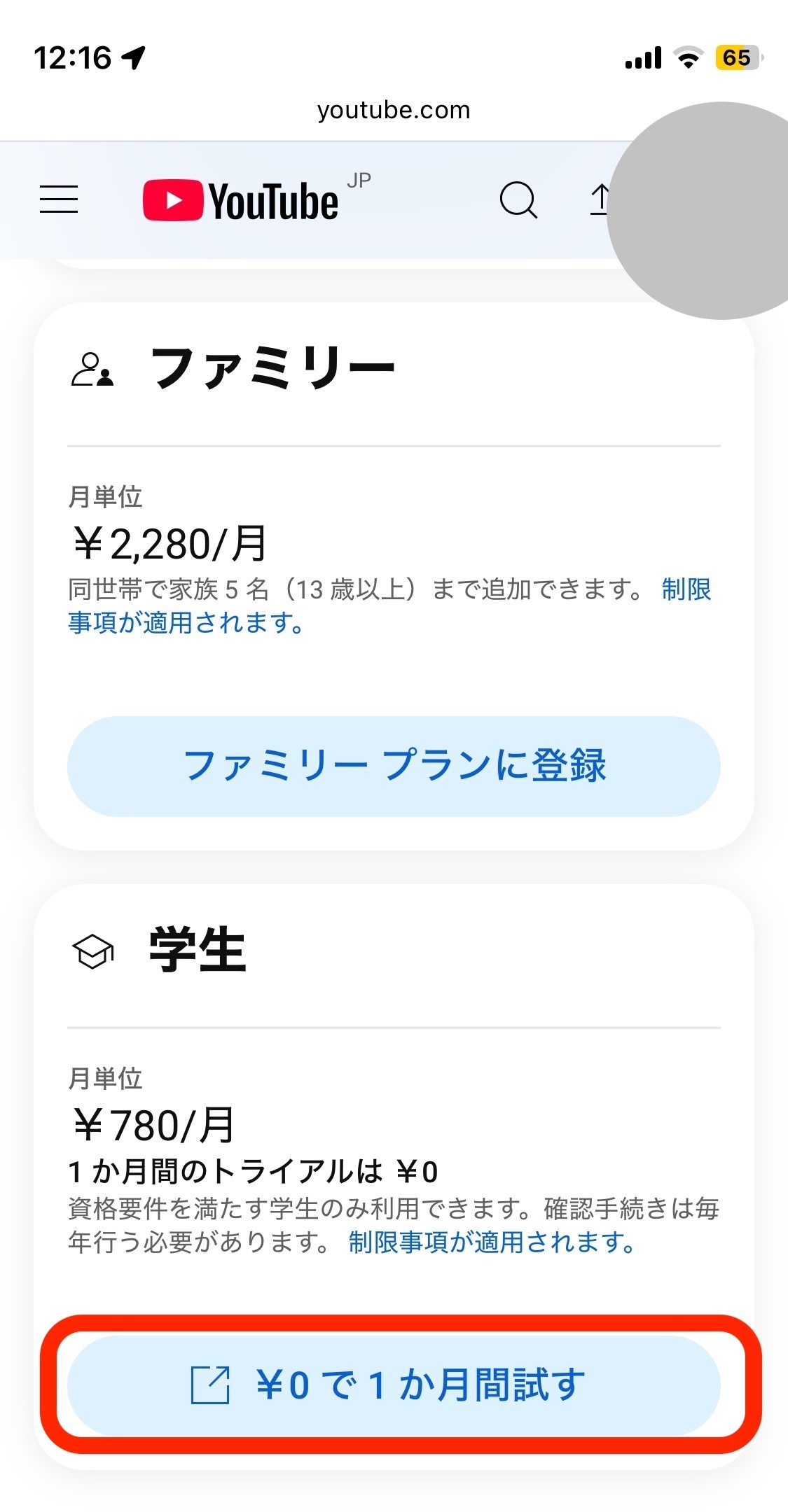Open student plan 制限事項が適用されます link
Screen dimensions: 788x1512
click(492, 1242)
